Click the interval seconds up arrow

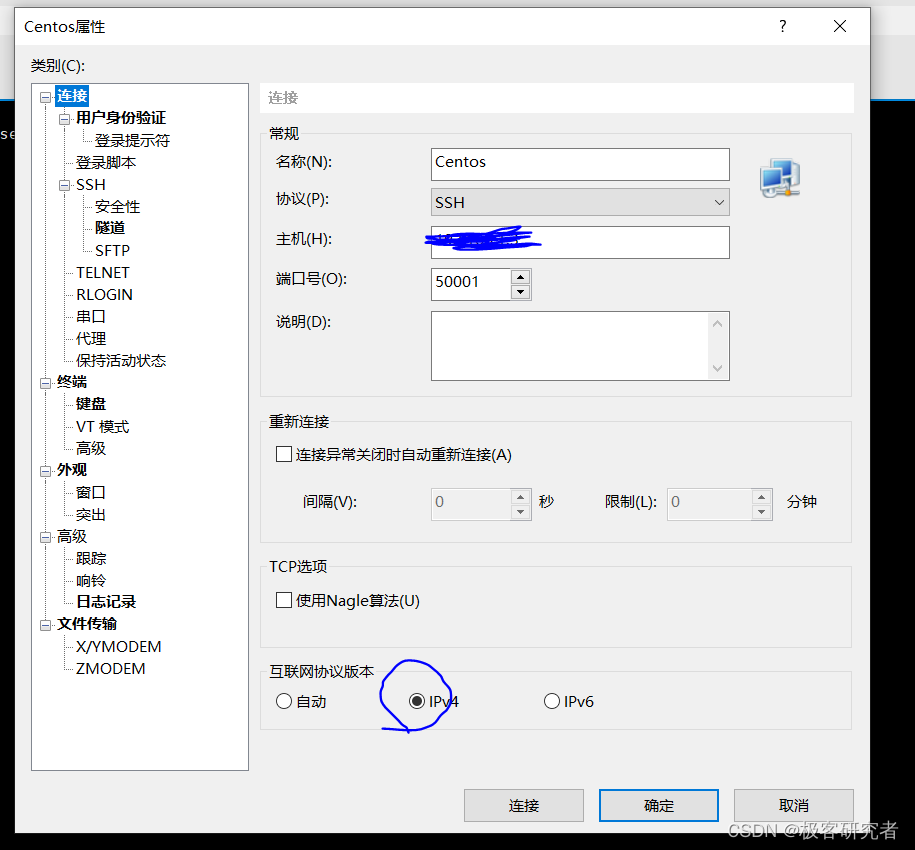(520, 496)
